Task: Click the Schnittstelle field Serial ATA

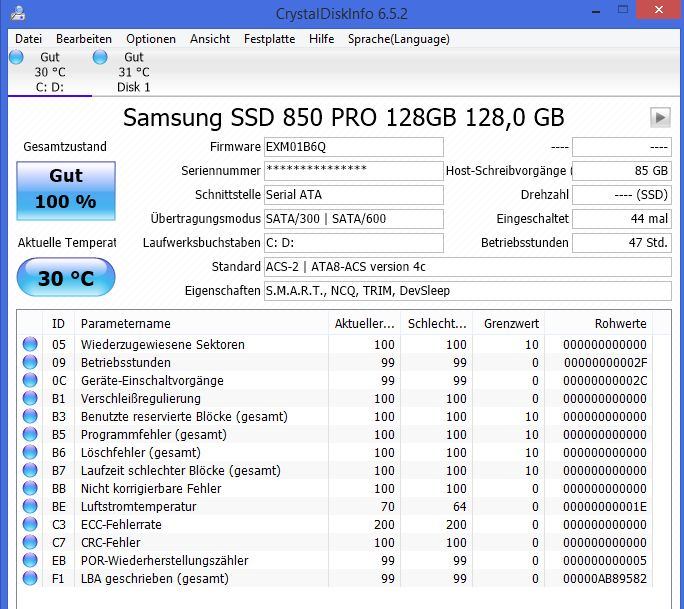Action: point(354,195)
